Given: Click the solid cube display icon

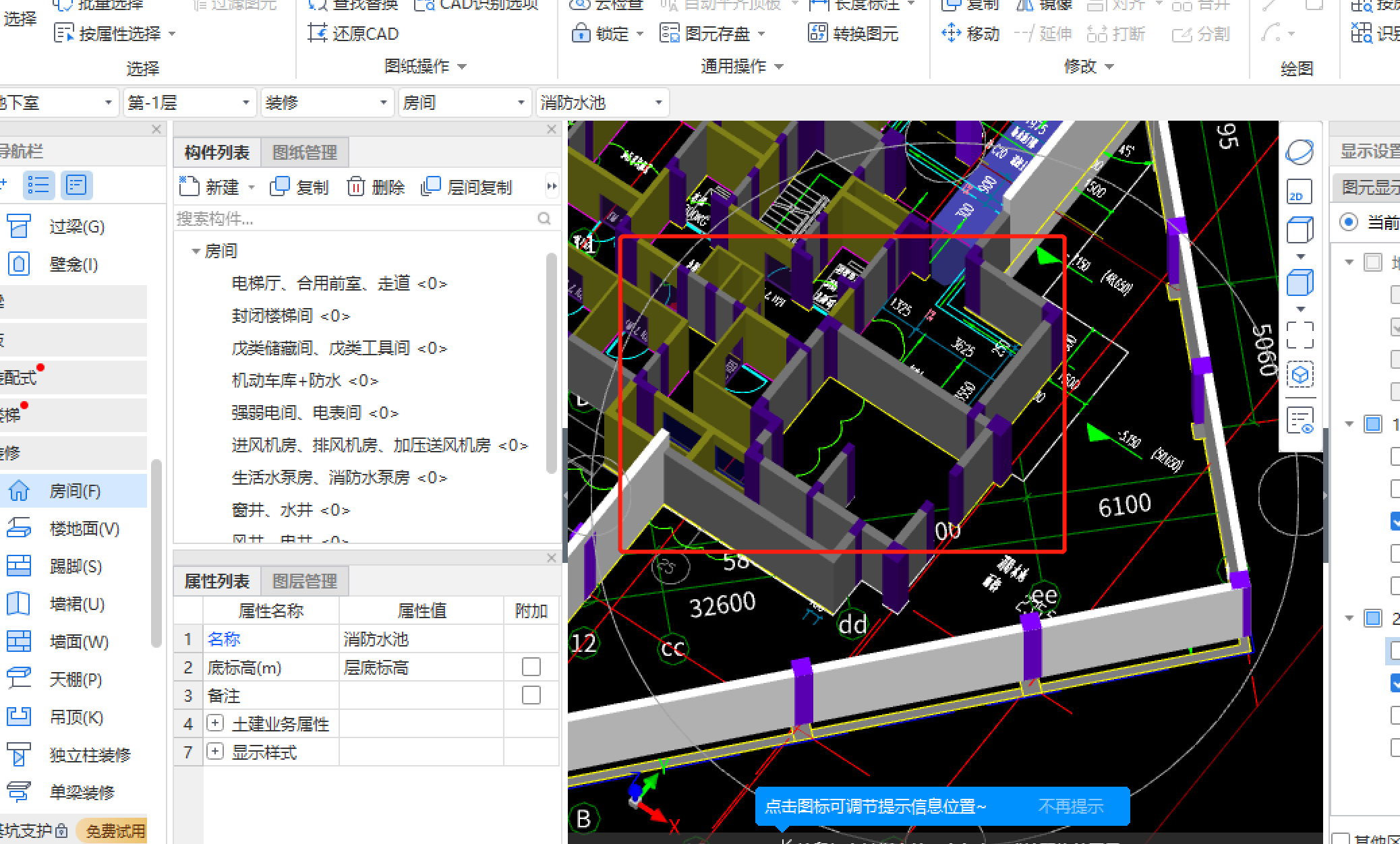Looking at the screenshot, I should pyautogui.click(x=1300, y=282).
